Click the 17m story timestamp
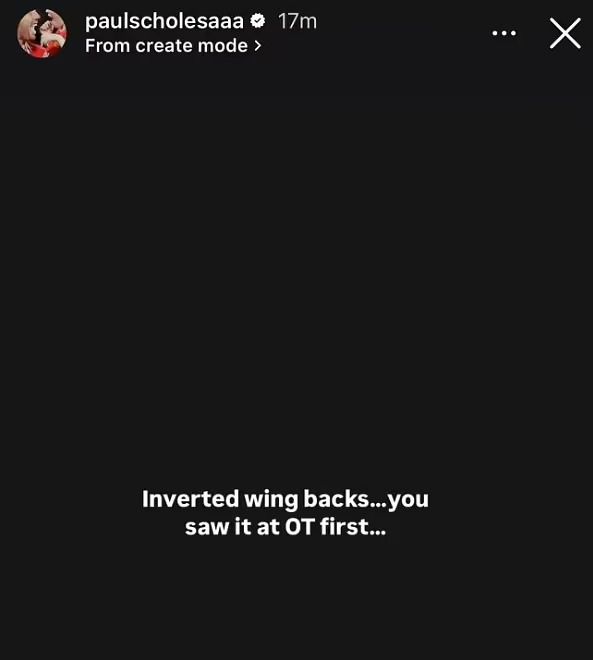 coord(297,21)
